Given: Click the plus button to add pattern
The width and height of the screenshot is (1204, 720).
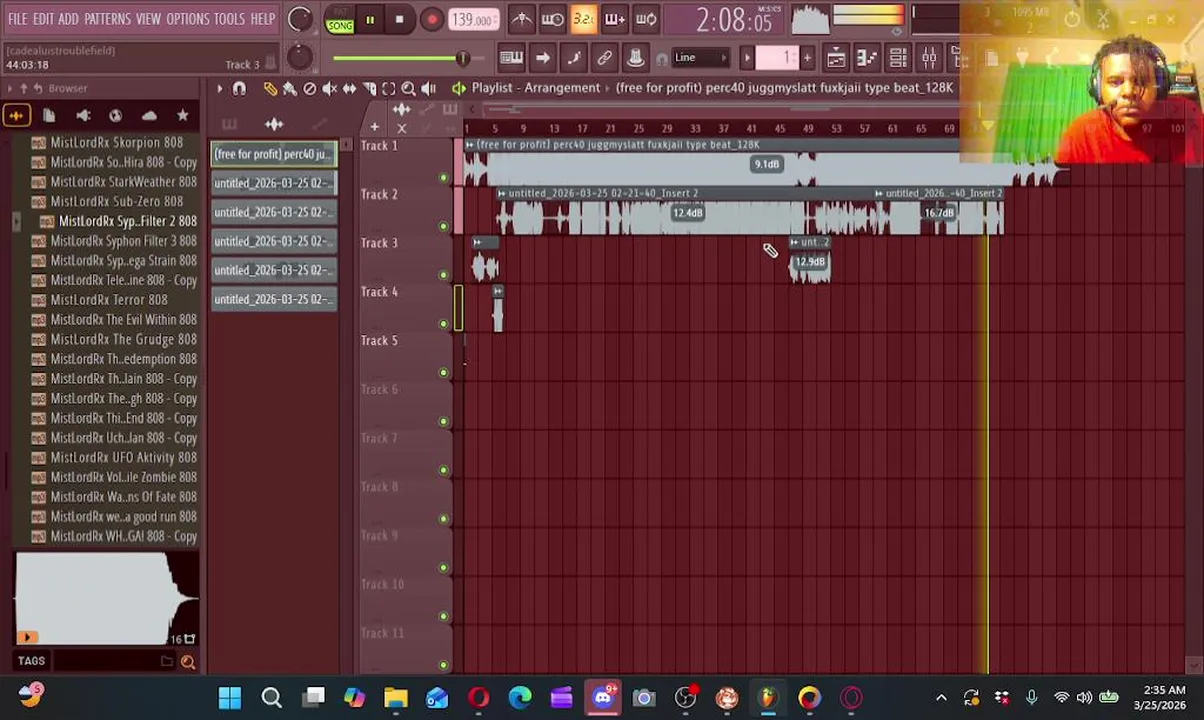Looking at the screenshot, I should coord(807,58).
